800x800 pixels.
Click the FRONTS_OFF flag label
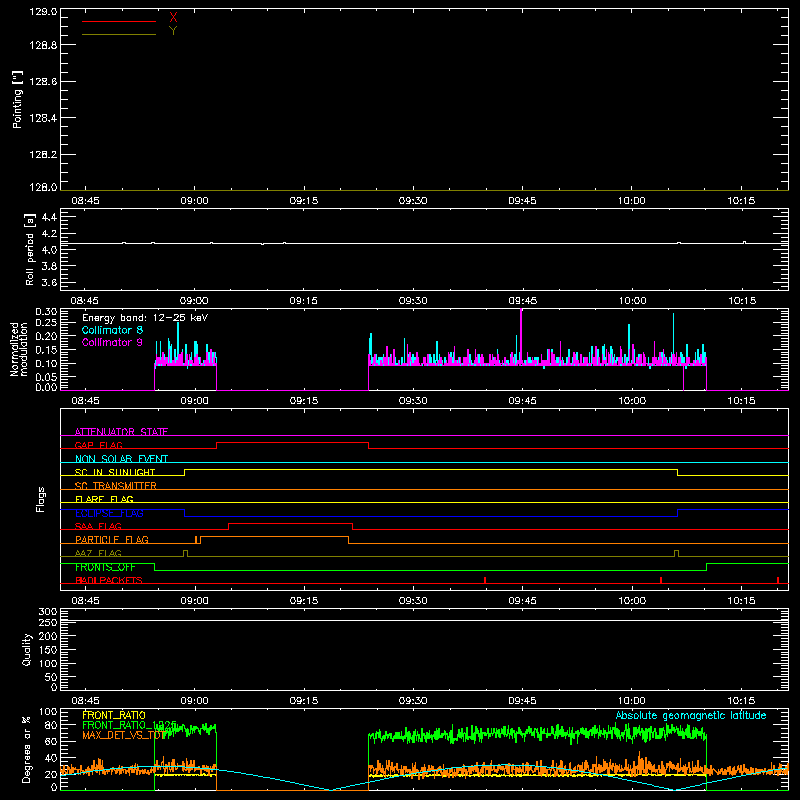click(x=105, y=567)
